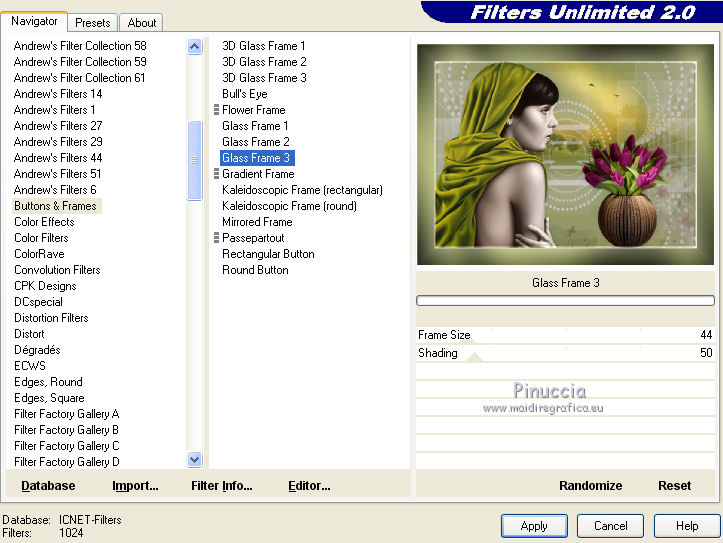This screenshot has width=723, height=543.
Task: Select Andrew's Filters 29 category
Action: 58,142
